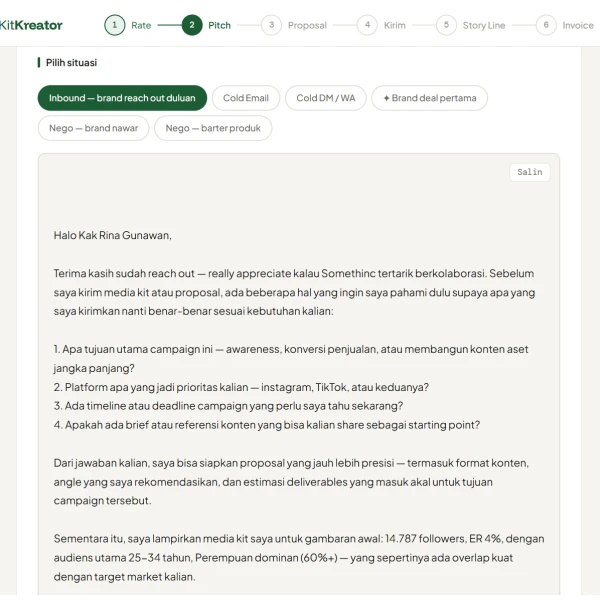This screenshot has width=600, height=600.
Task: Select Brand deal pertama option
Action: pyautogui.click(x=429, y=98)
